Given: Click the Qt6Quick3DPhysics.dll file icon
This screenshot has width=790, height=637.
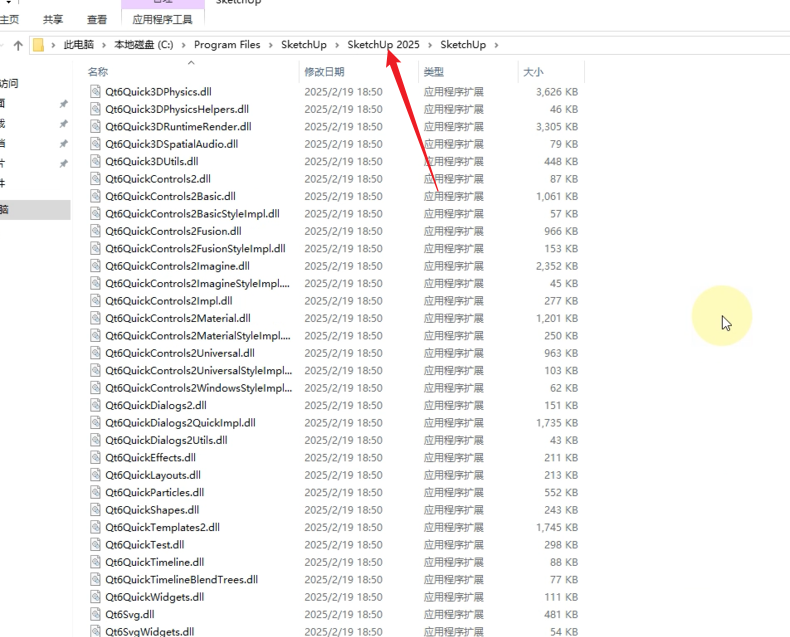Looking at the screenshot, I should (95, 91).
